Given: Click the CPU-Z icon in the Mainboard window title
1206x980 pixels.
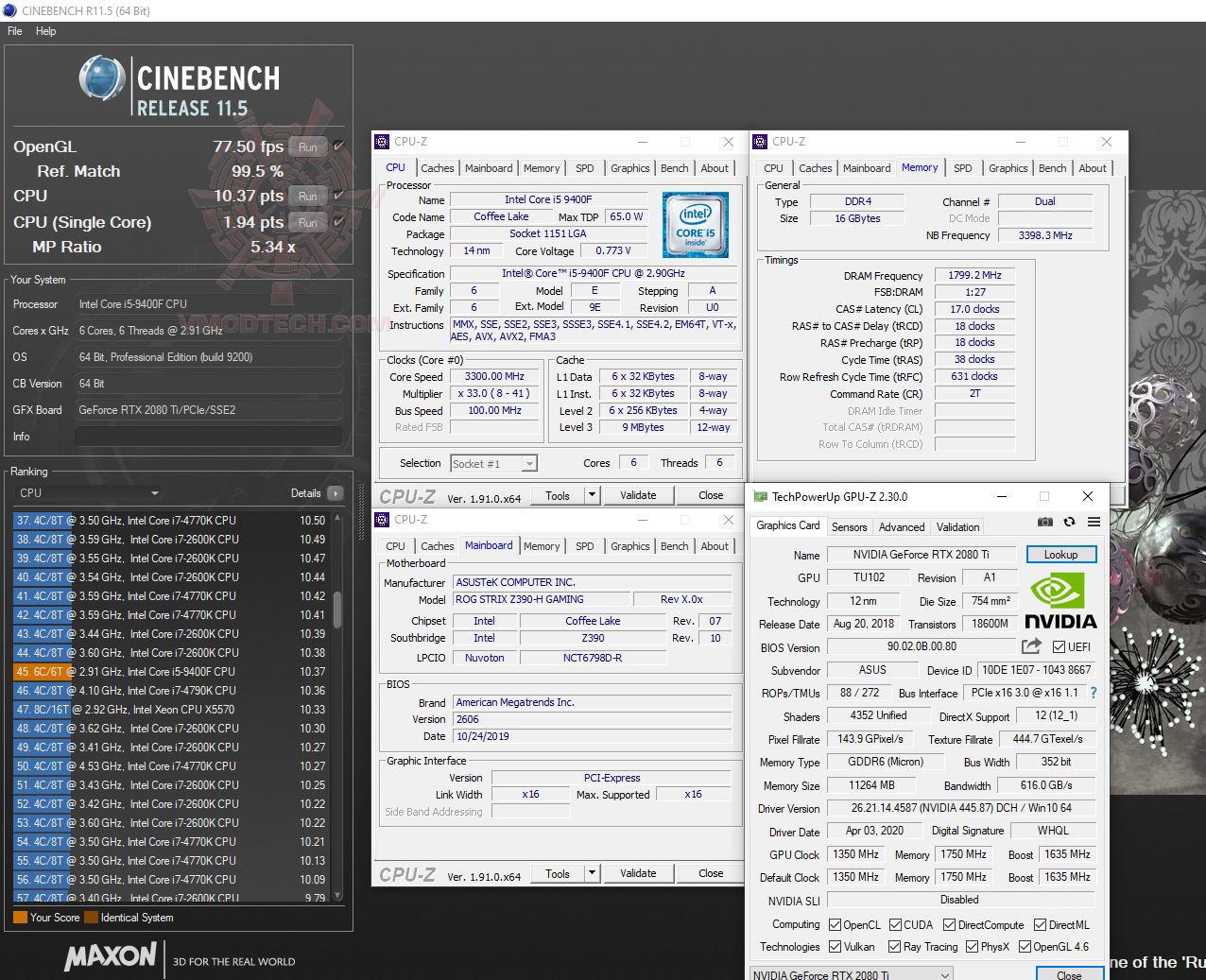Looking at the screenshot, I should pos(382,520).
